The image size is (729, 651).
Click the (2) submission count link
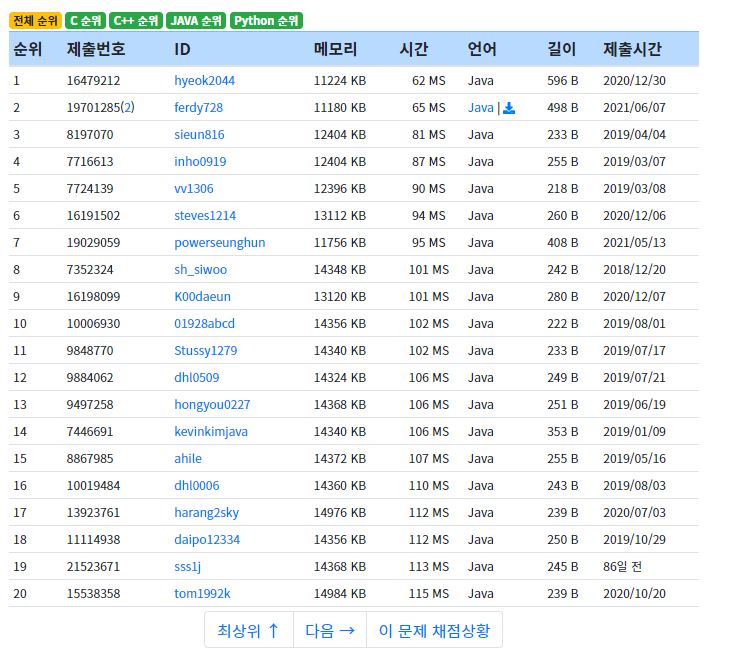[127, 108]
